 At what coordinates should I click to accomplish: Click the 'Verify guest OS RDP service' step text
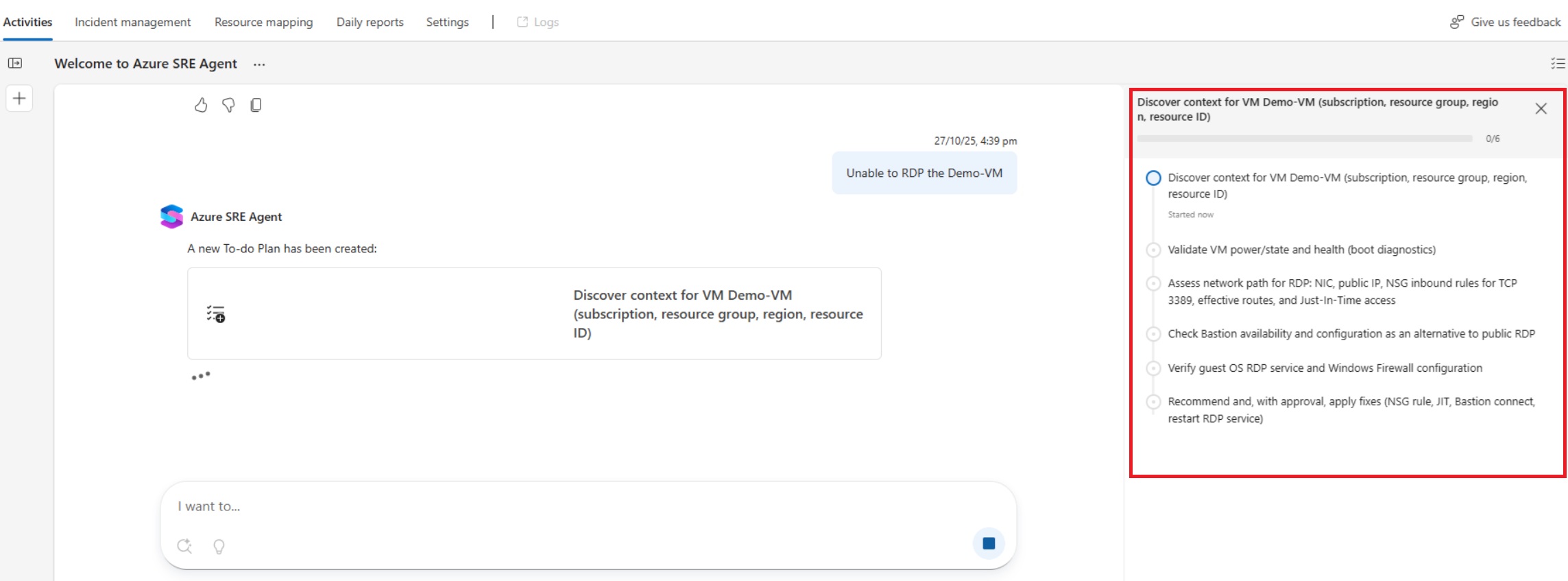click(x=1325, y=368)
